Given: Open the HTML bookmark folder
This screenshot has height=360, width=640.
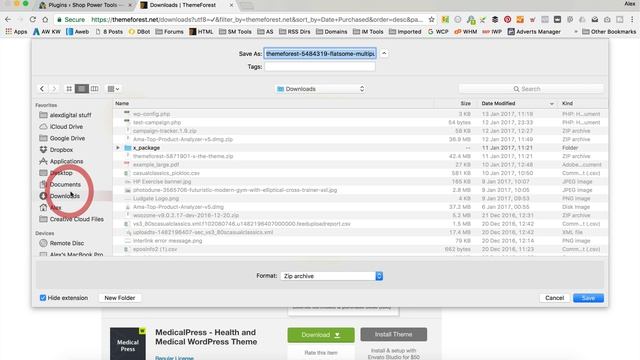Looking at the screenshot, I should click(x=201, y=31).
